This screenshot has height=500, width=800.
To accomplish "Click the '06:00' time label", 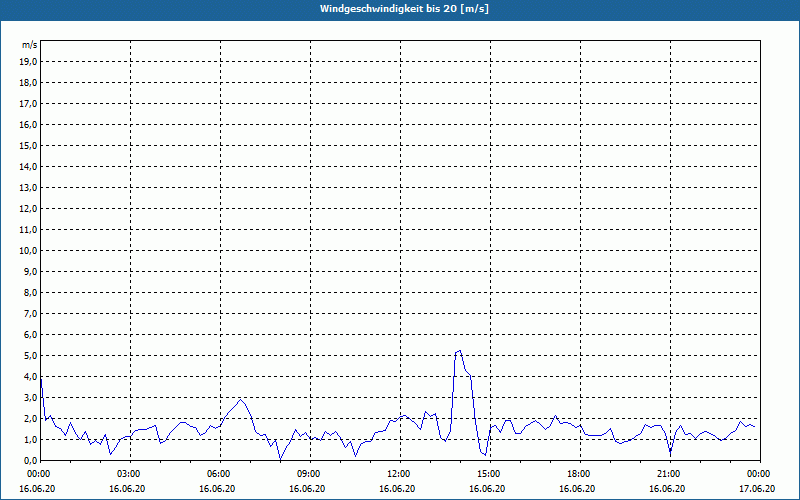I will coord(220,474).
